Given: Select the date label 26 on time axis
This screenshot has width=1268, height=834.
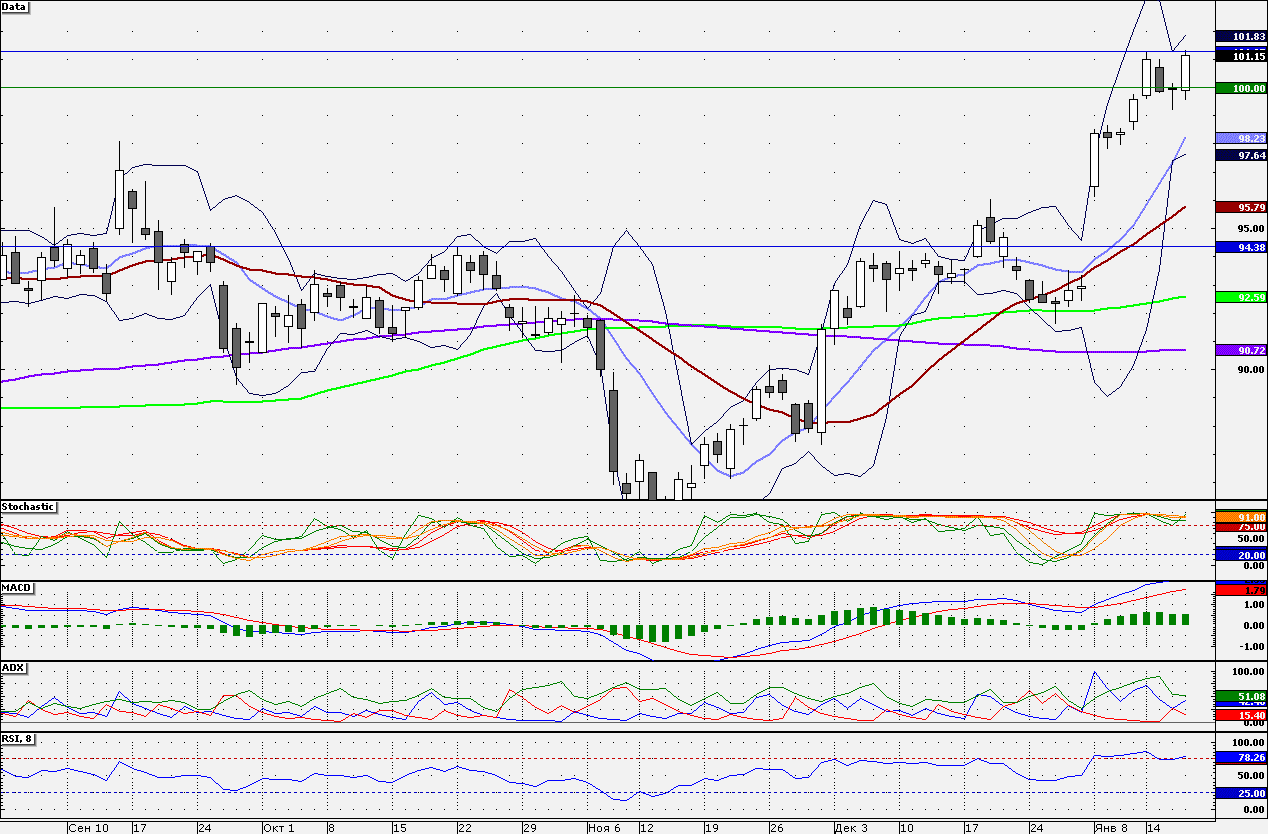Looking at the screenshot, I should [776, 828].
